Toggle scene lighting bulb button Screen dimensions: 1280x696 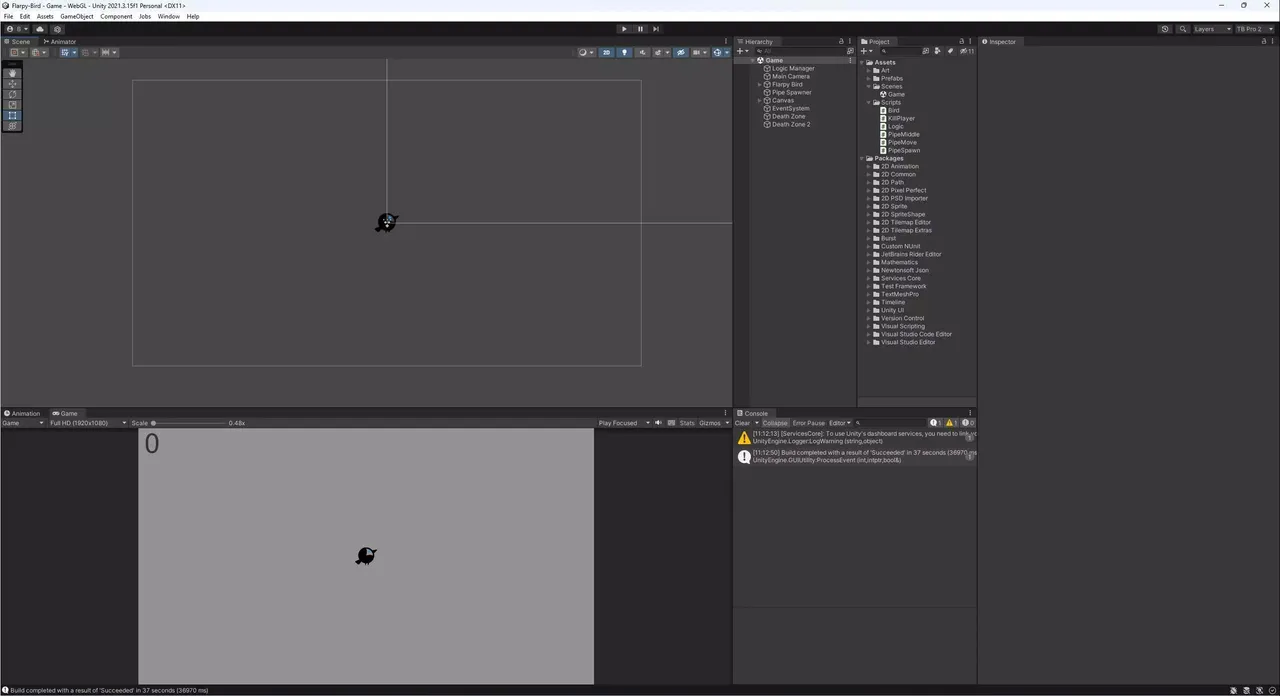(x=625, y=53)
